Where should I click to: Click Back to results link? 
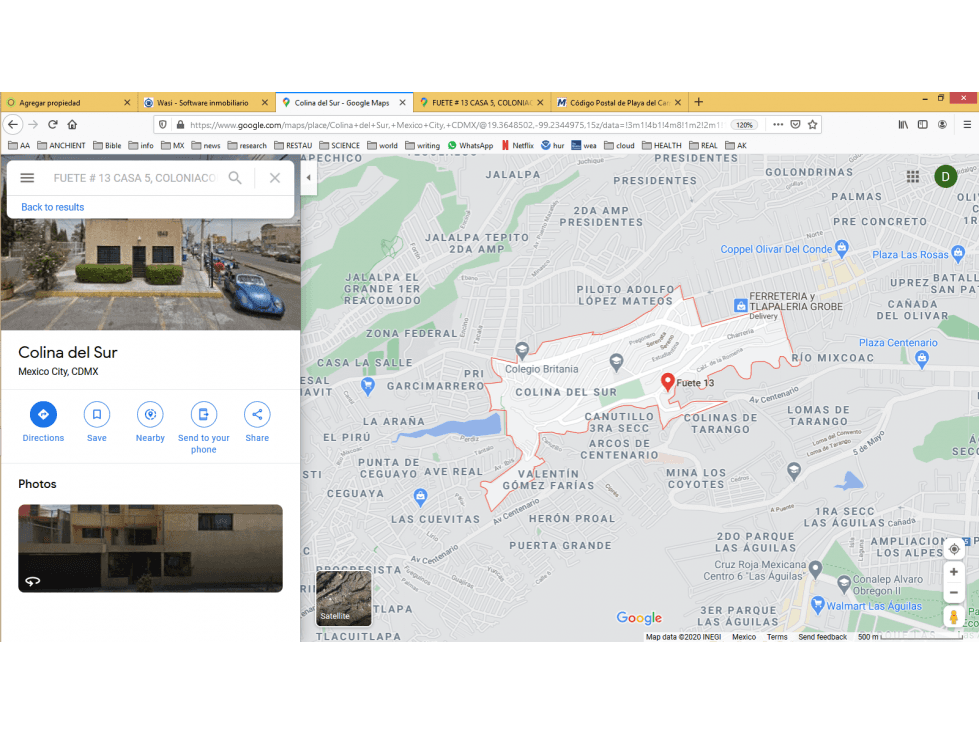click(x=52, y=207)
